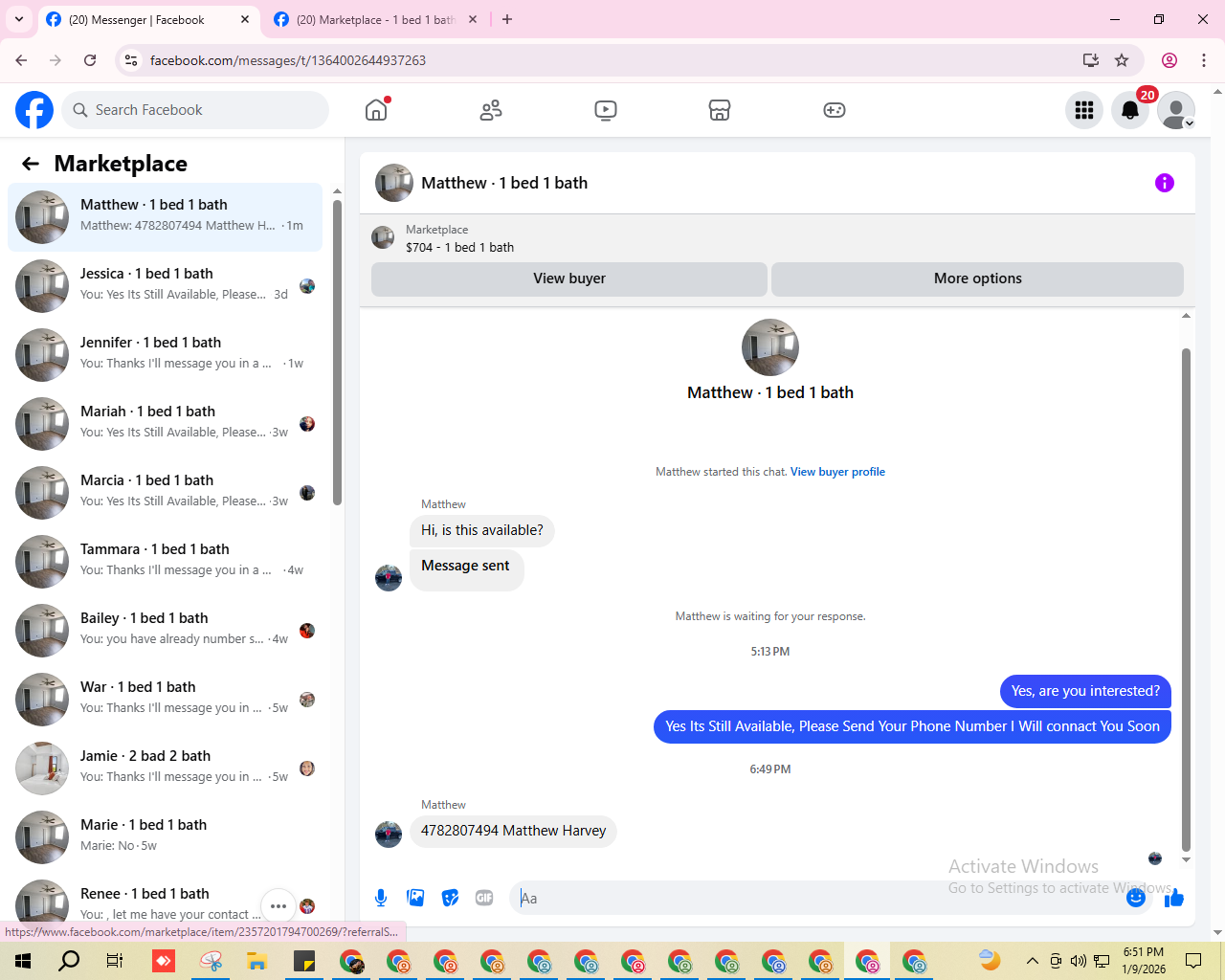Open options menu for Renee conversation

coord(278,905)
